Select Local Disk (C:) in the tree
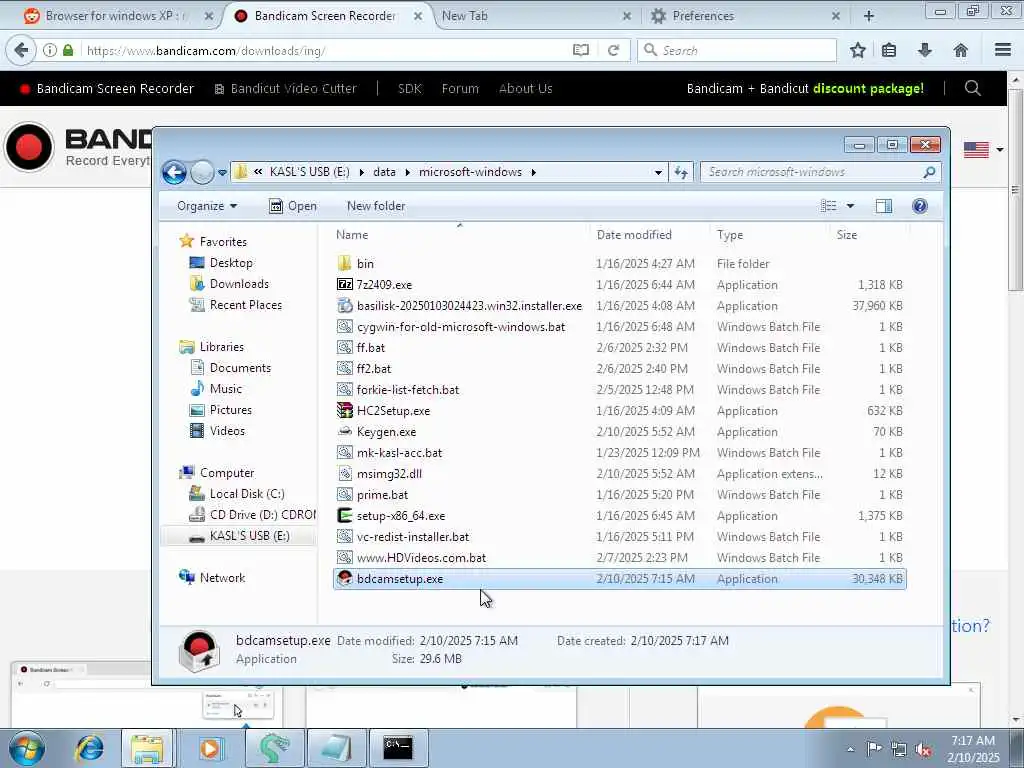This screenshot has width=1024, height=768. click(x=236, y=494)
